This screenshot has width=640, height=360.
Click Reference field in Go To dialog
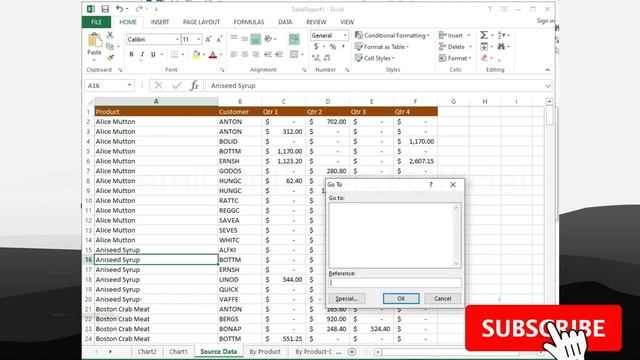click(x=395, y=282)
